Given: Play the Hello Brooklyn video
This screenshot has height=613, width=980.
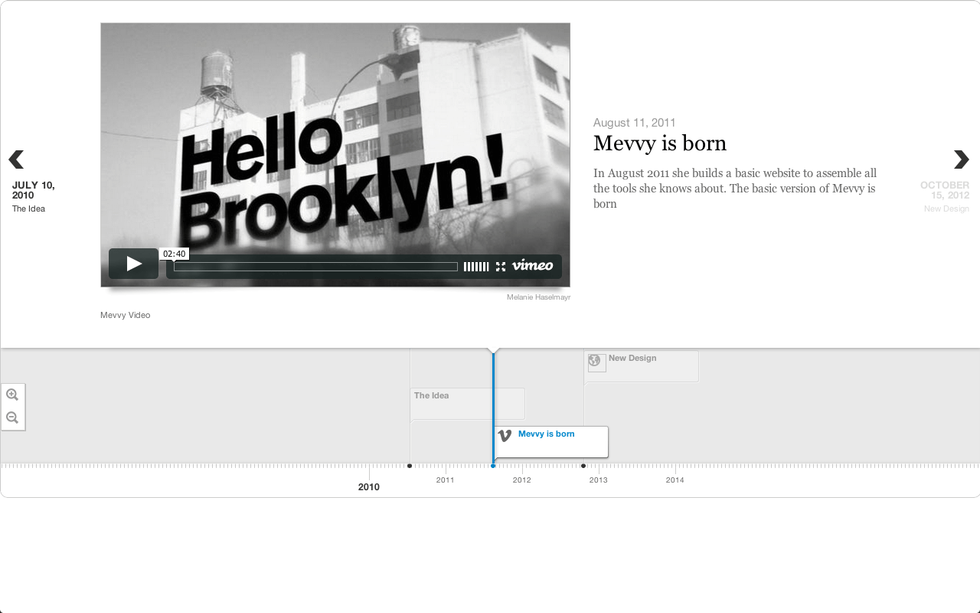Looking at the screenshot, I should (x=133, y=264).
